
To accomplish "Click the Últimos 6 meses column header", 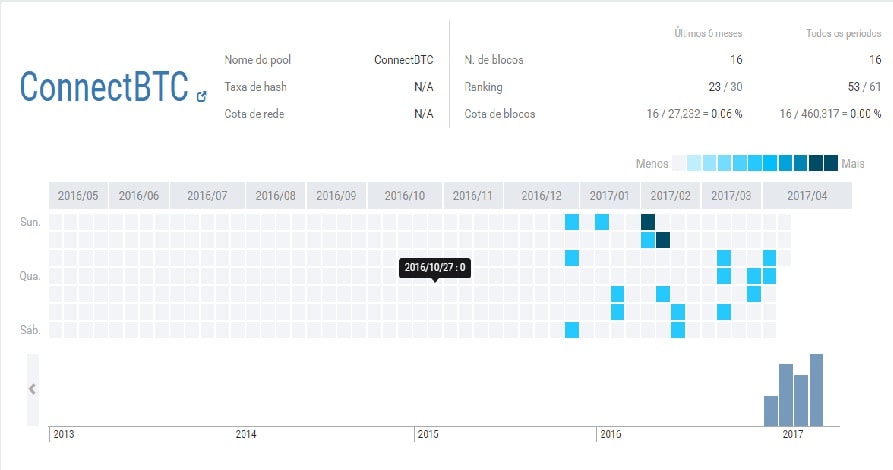I will pyautogui.click(x=707, y=34).
